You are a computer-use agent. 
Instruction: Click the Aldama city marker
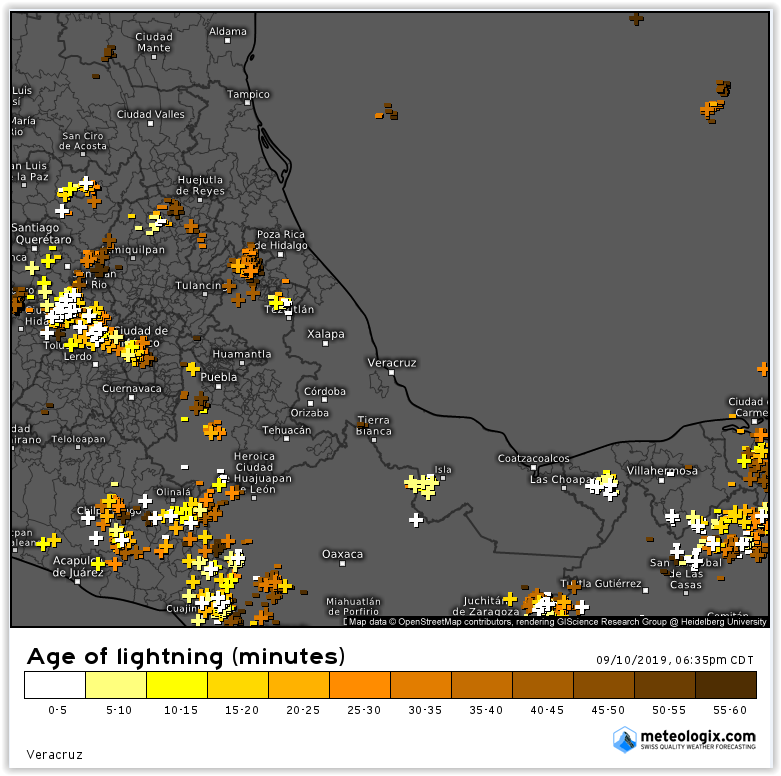click(x=228, y=41)
